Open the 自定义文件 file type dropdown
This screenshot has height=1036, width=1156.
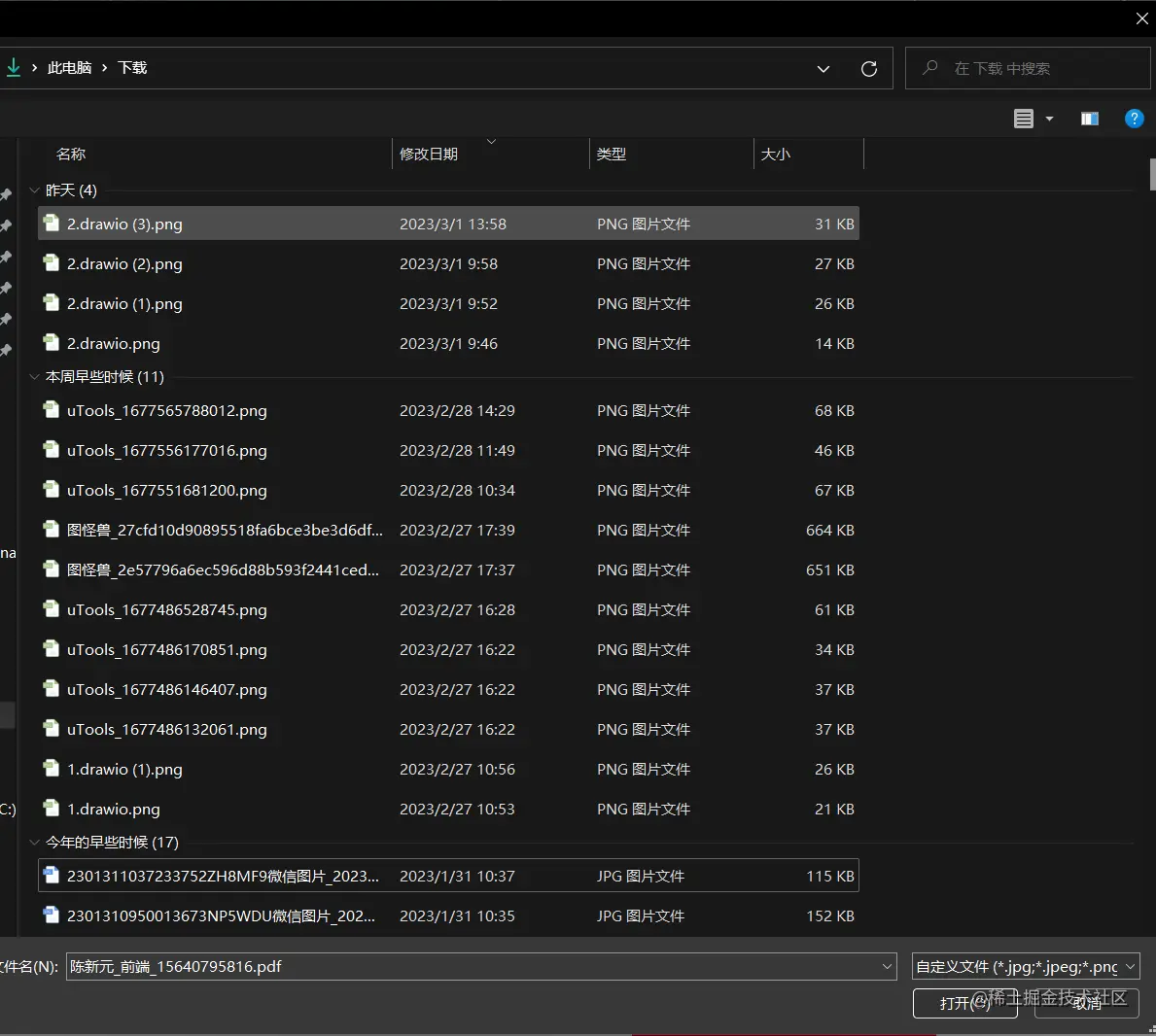pyautogui.click(x=1026, y=966)
